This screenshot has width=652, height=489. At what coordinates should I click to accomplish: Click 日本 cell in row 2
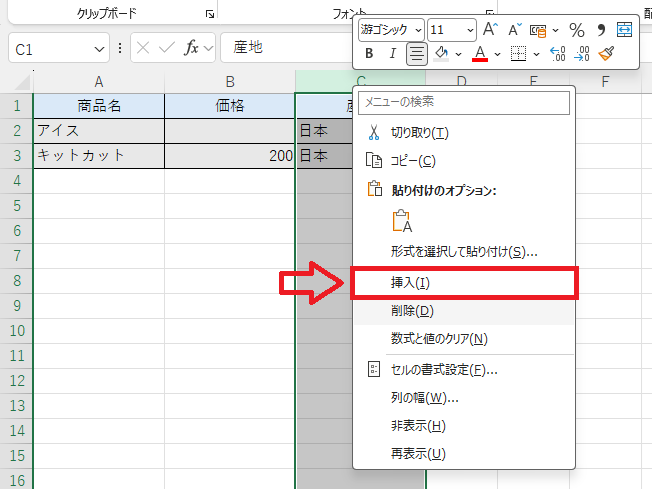324,131
